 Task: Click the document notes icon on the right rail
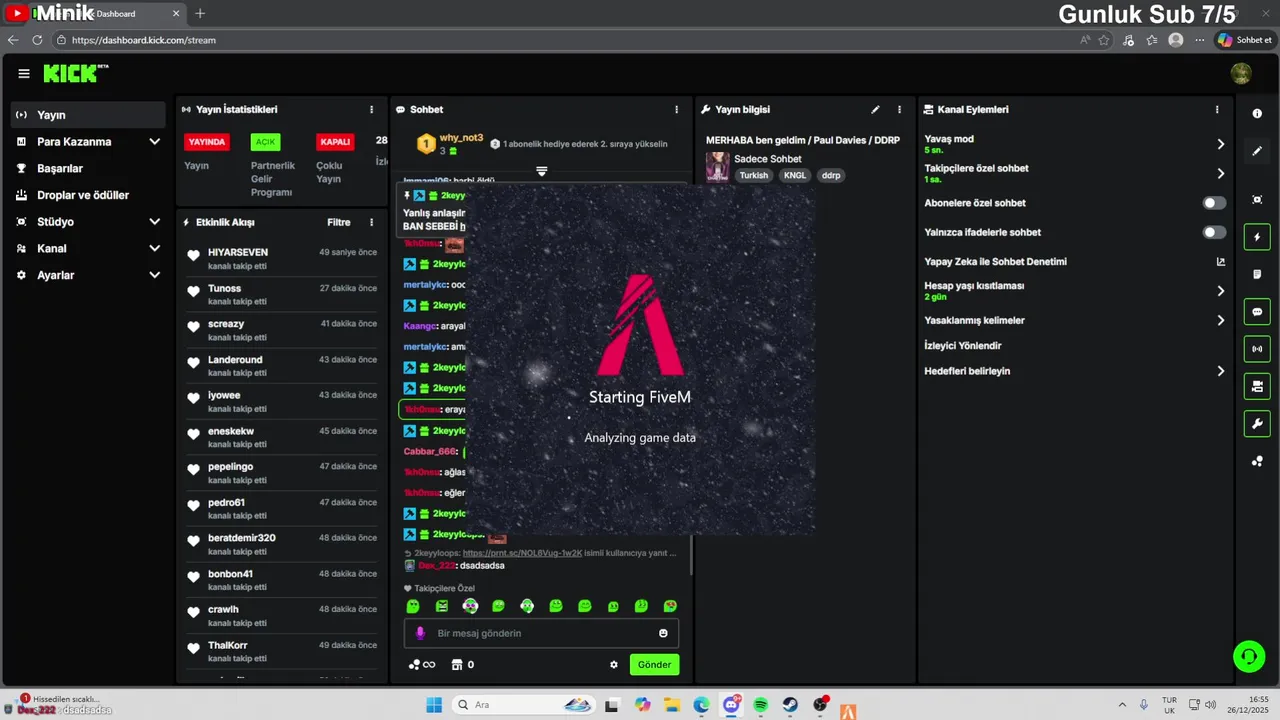[x=1257, y=274]
